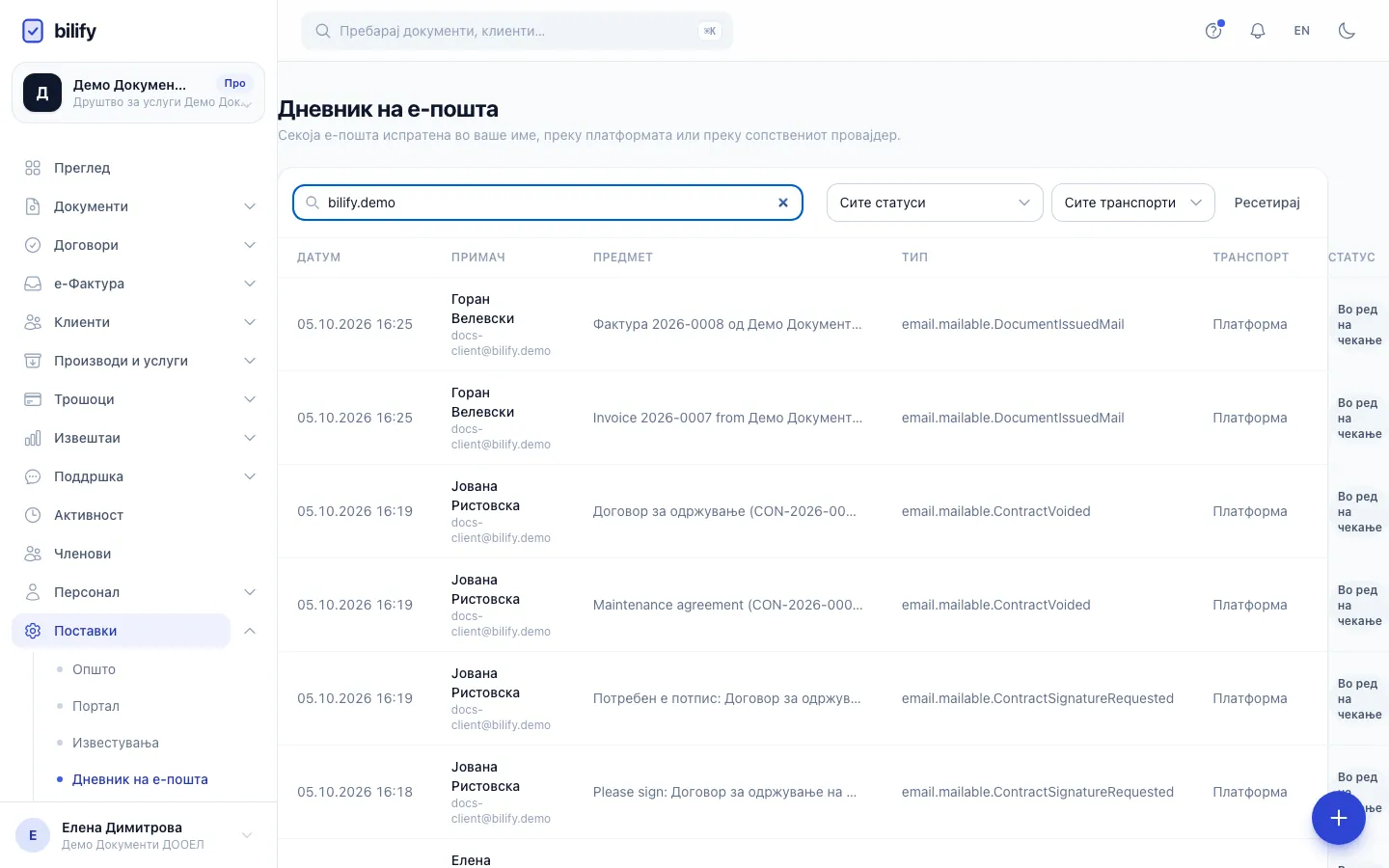Open the help question mark icon
This screenshot has width=1389, height=868.
pyautogui.click(x=1213, y=31)
